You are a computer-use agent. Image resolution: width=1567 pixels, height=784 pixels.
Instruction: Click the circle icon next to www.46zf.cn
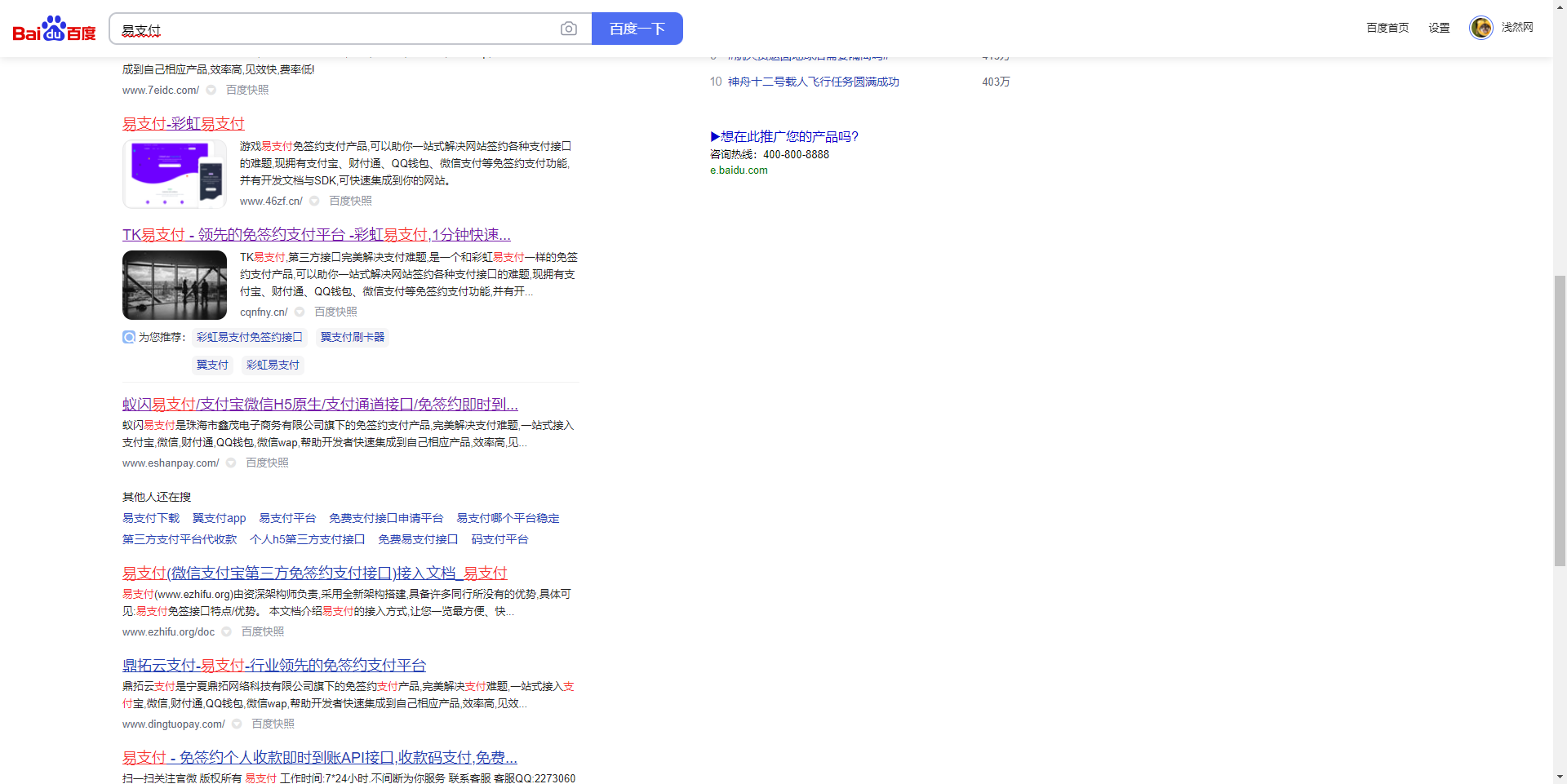click(314, 202)
